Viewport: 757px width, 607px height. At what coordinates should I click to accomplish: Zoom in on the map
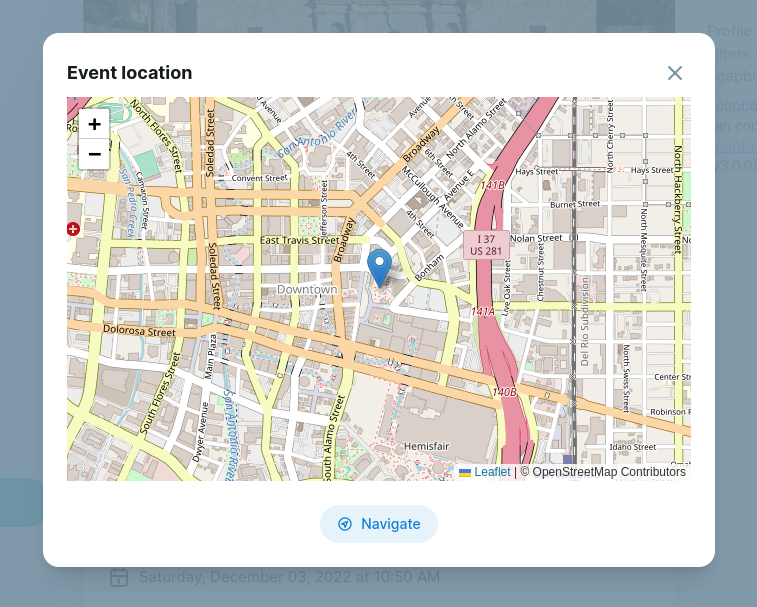point(94,124)
